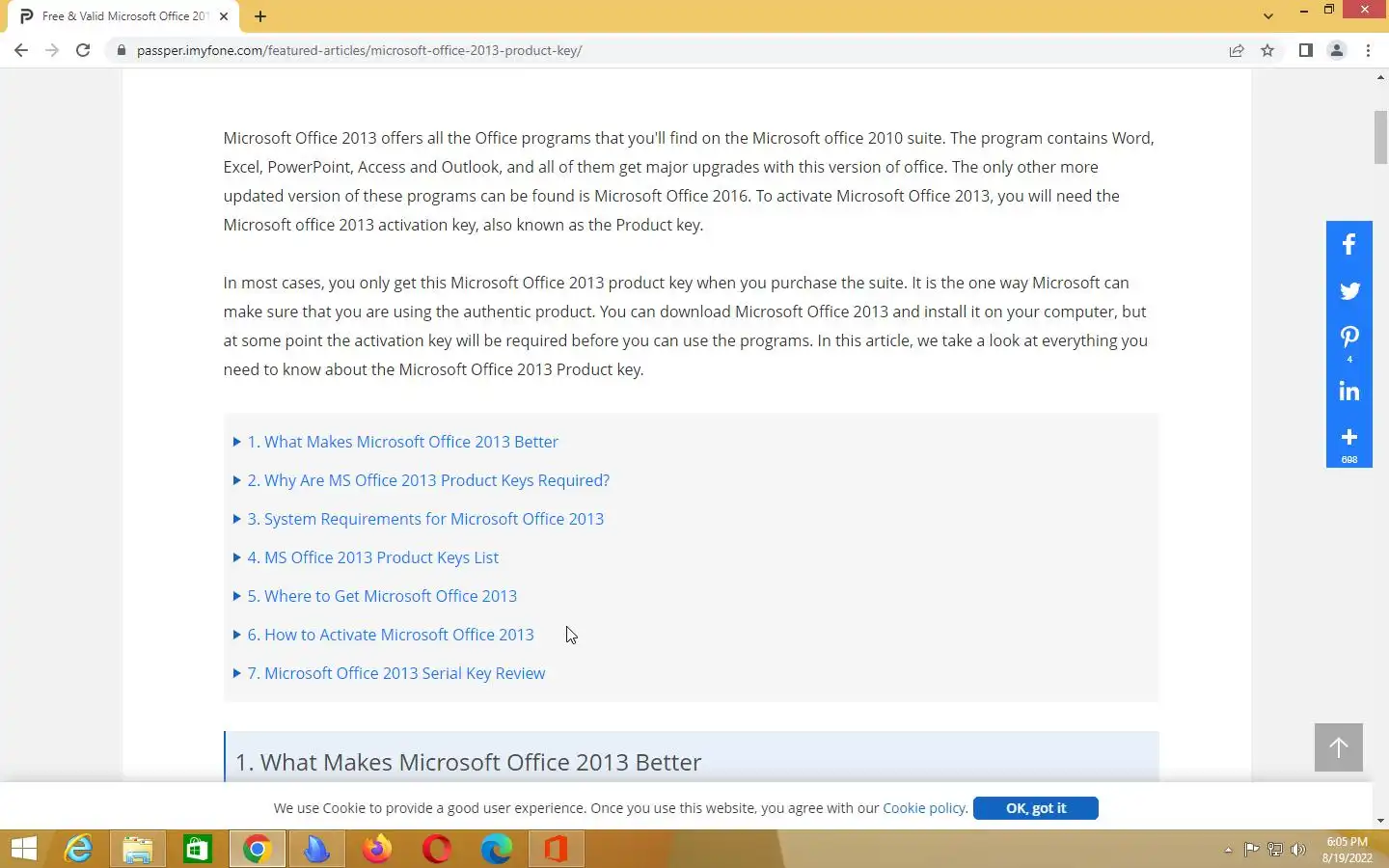
Task: Reload the current page
Action: tap(83, 50)
